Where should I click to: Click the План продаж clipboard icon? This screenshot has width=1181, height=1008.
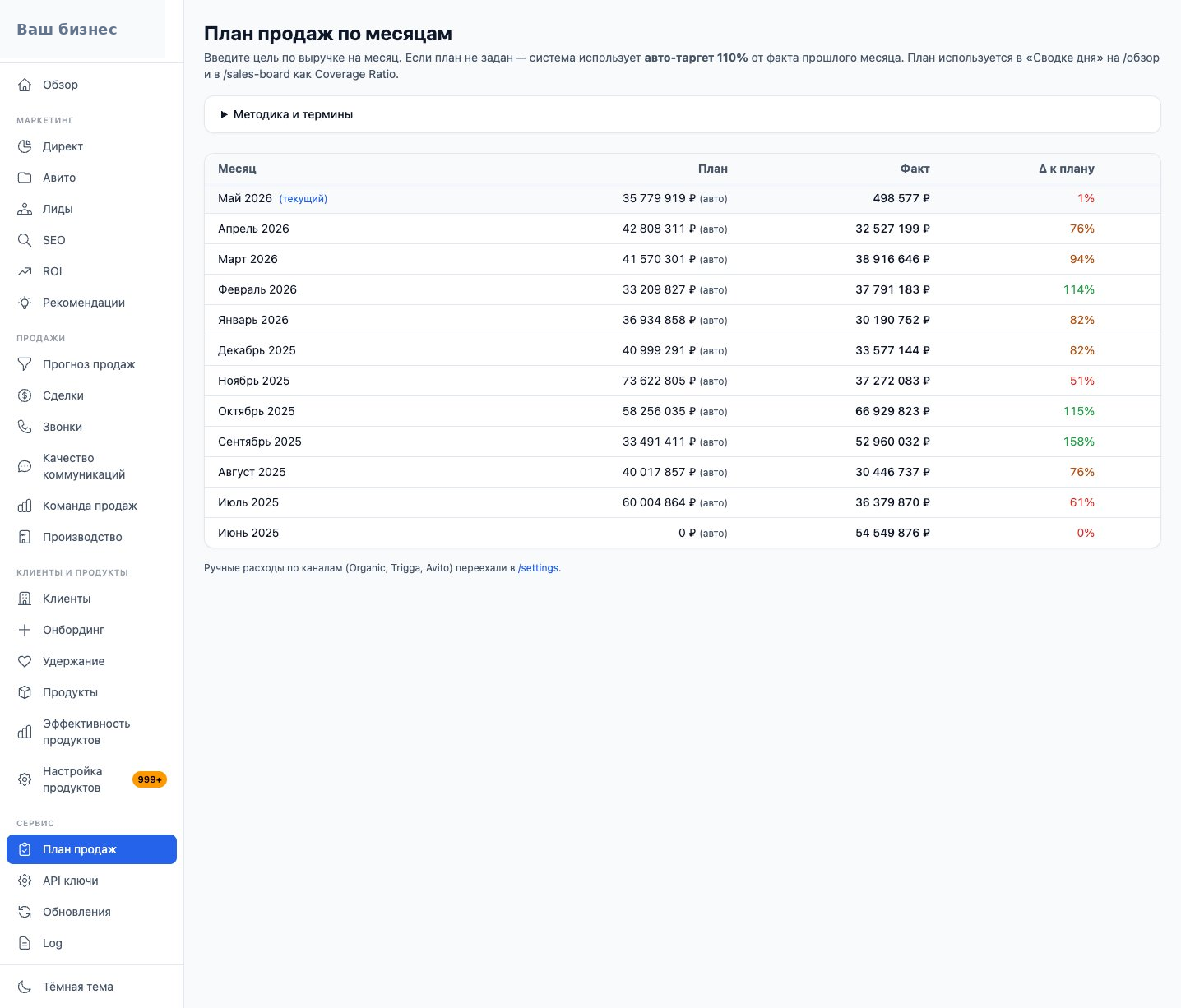[25, 849]
